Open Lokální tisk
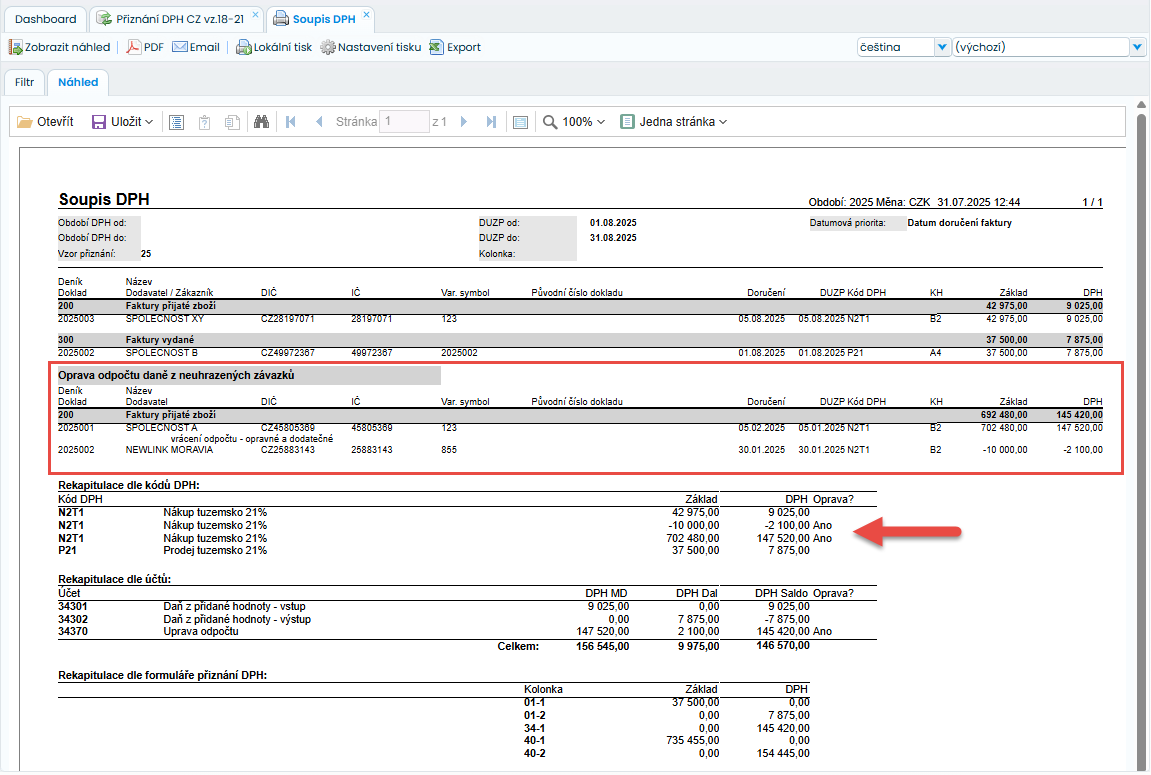Screen dimensions: 1151x775 [274, 47]
